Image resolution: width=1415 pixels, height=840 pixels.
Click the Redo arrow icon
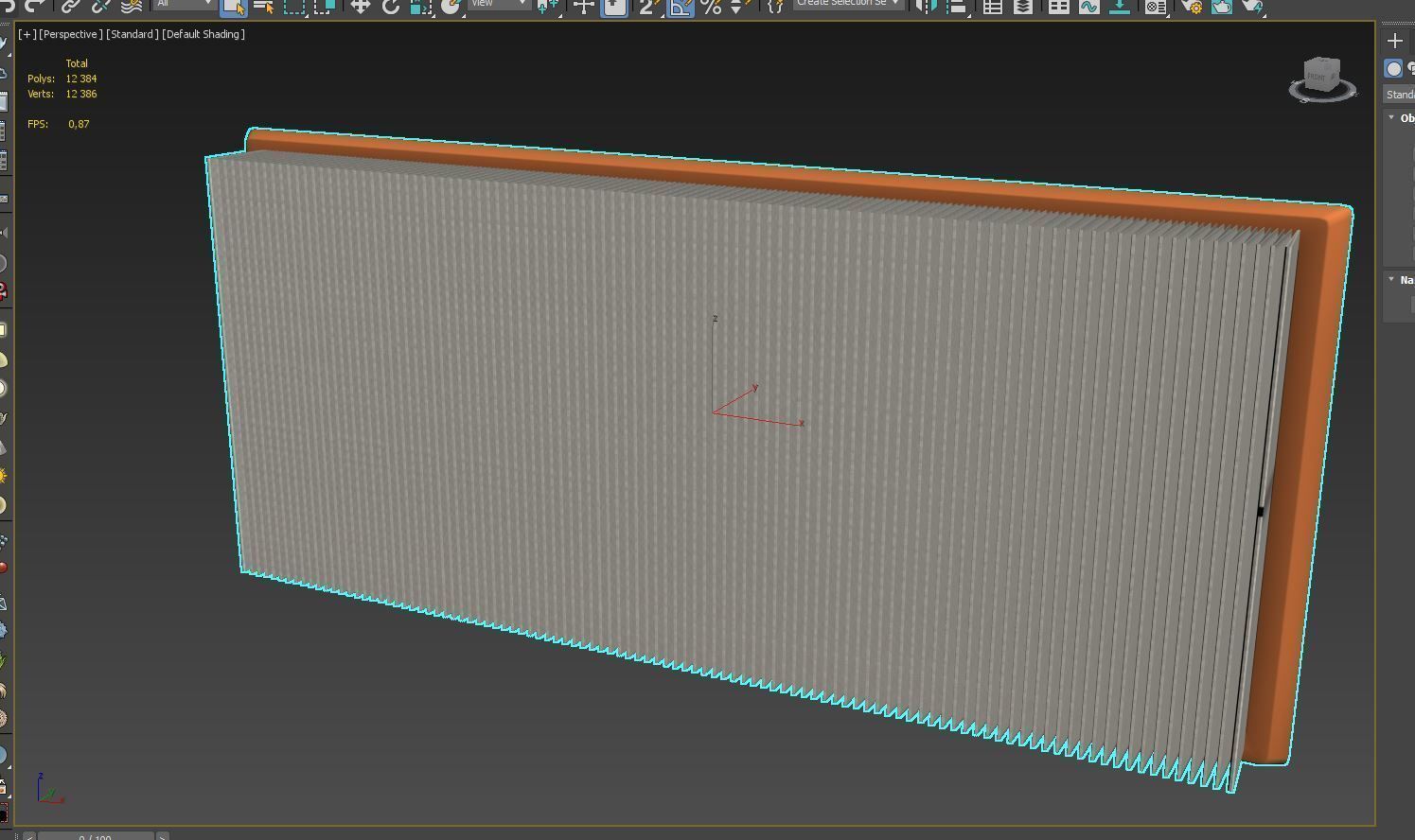tap(36, 5)
